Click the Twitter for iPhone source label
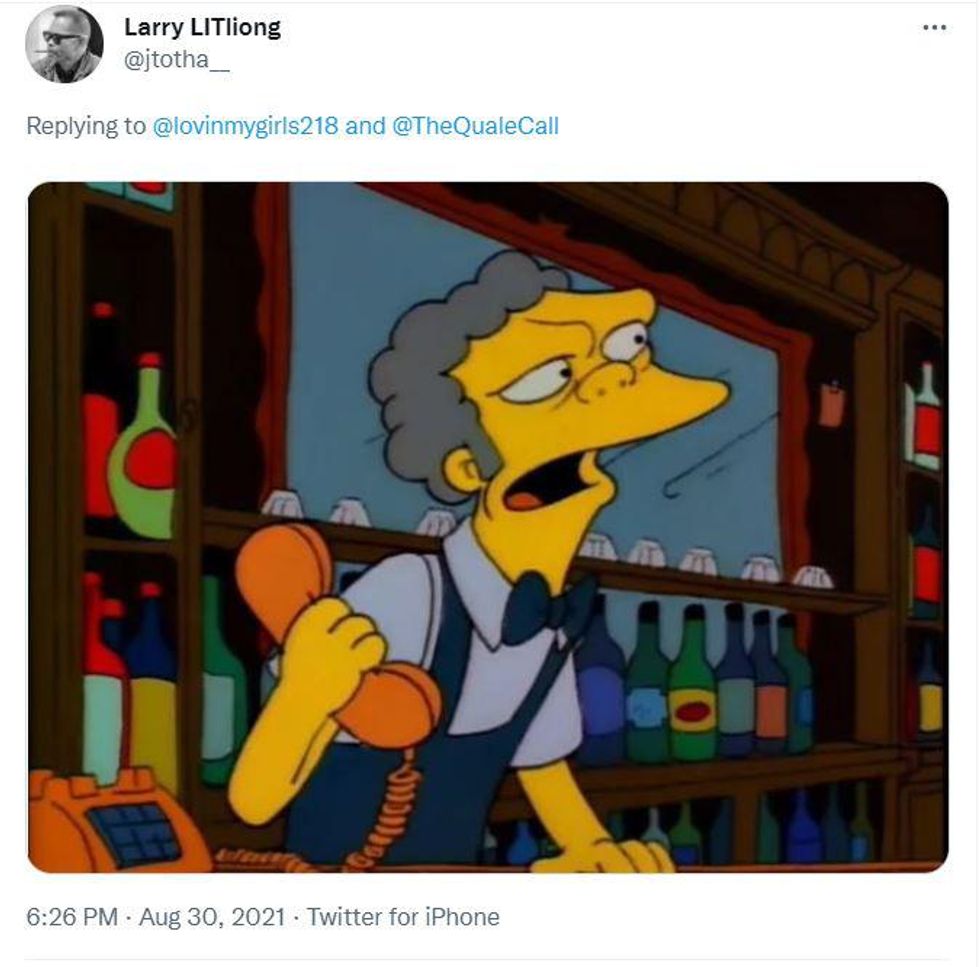This screenshot has height=967, width=980. click(403, 916)
